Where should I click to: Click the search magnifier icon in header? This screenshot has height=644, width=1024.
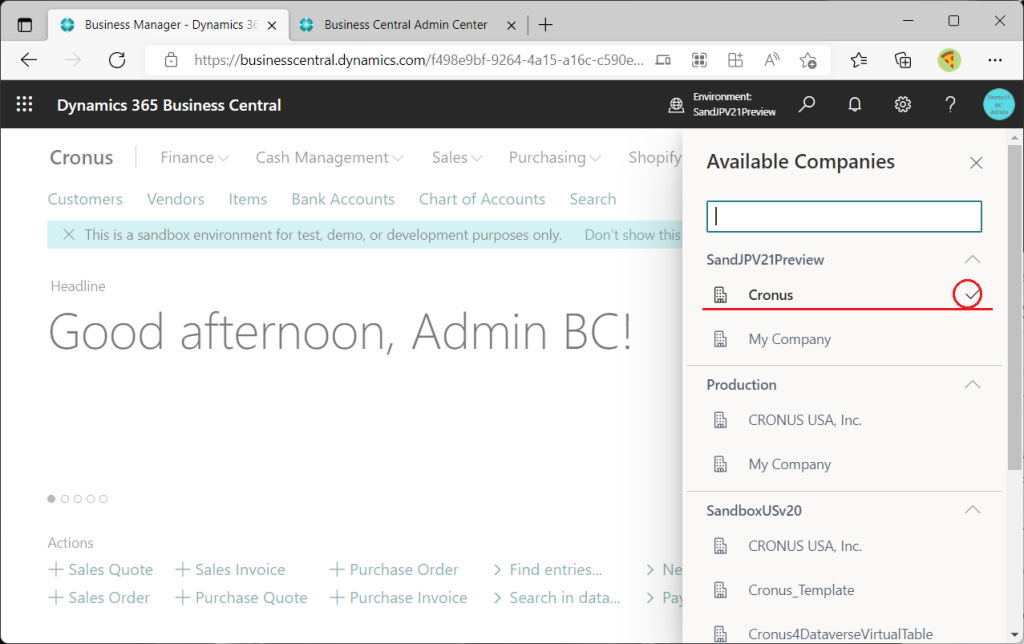pos(807,105)
